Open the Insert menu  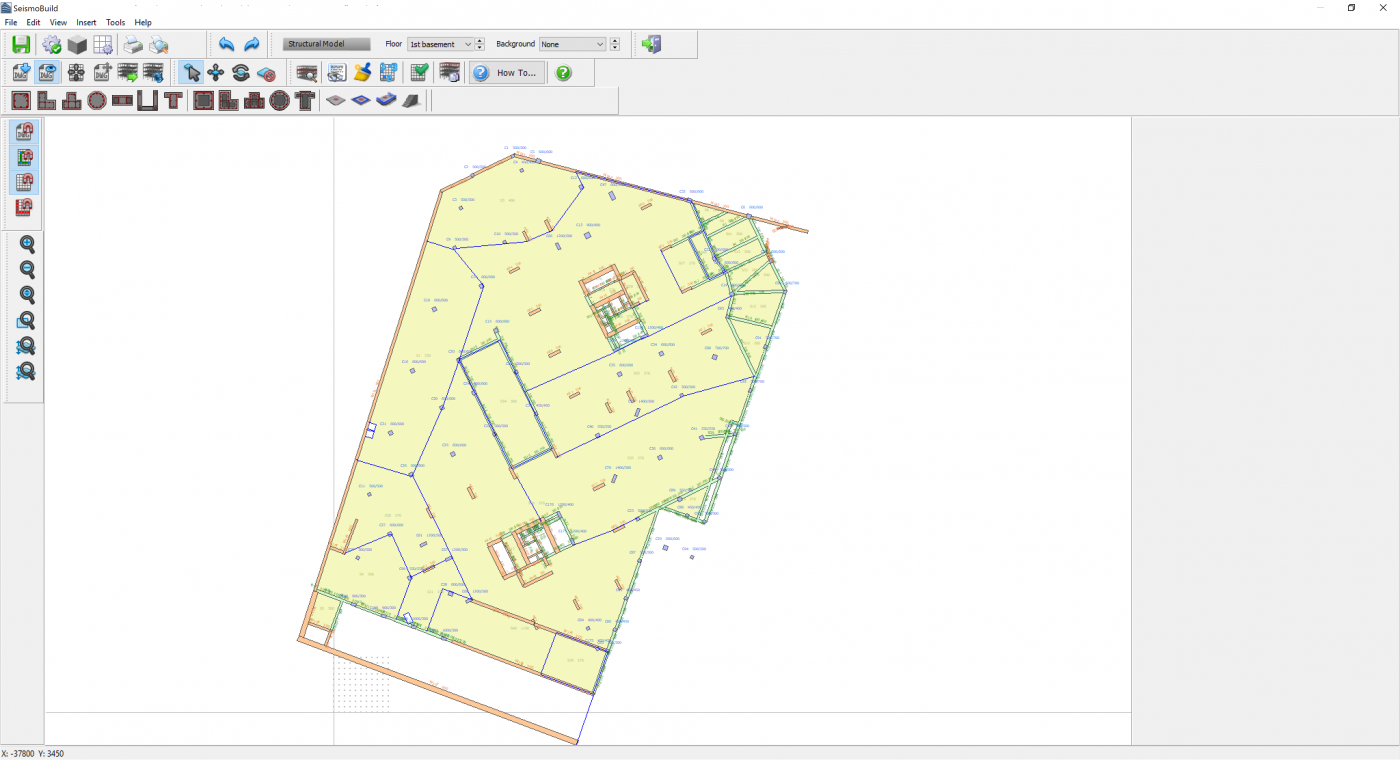pos(86,22)
